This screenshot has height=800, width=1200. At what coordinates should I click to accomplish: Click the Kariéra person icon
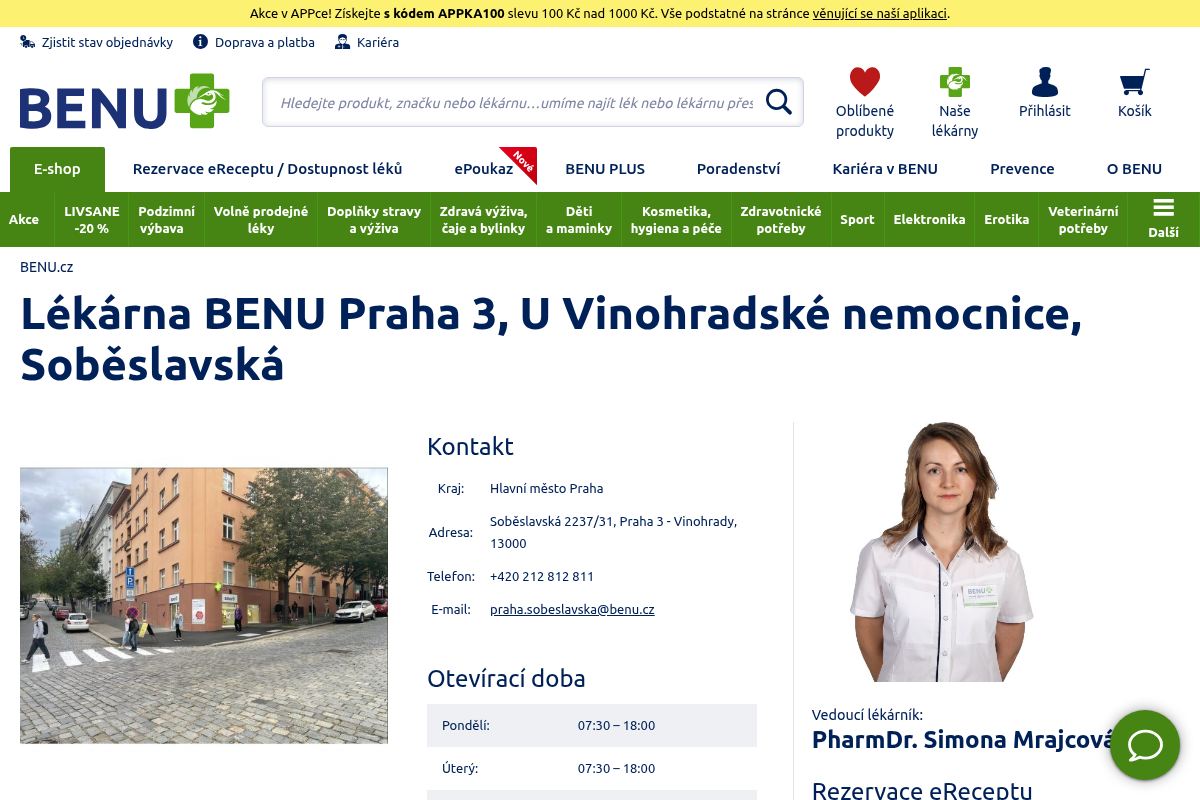pos(343,42)
